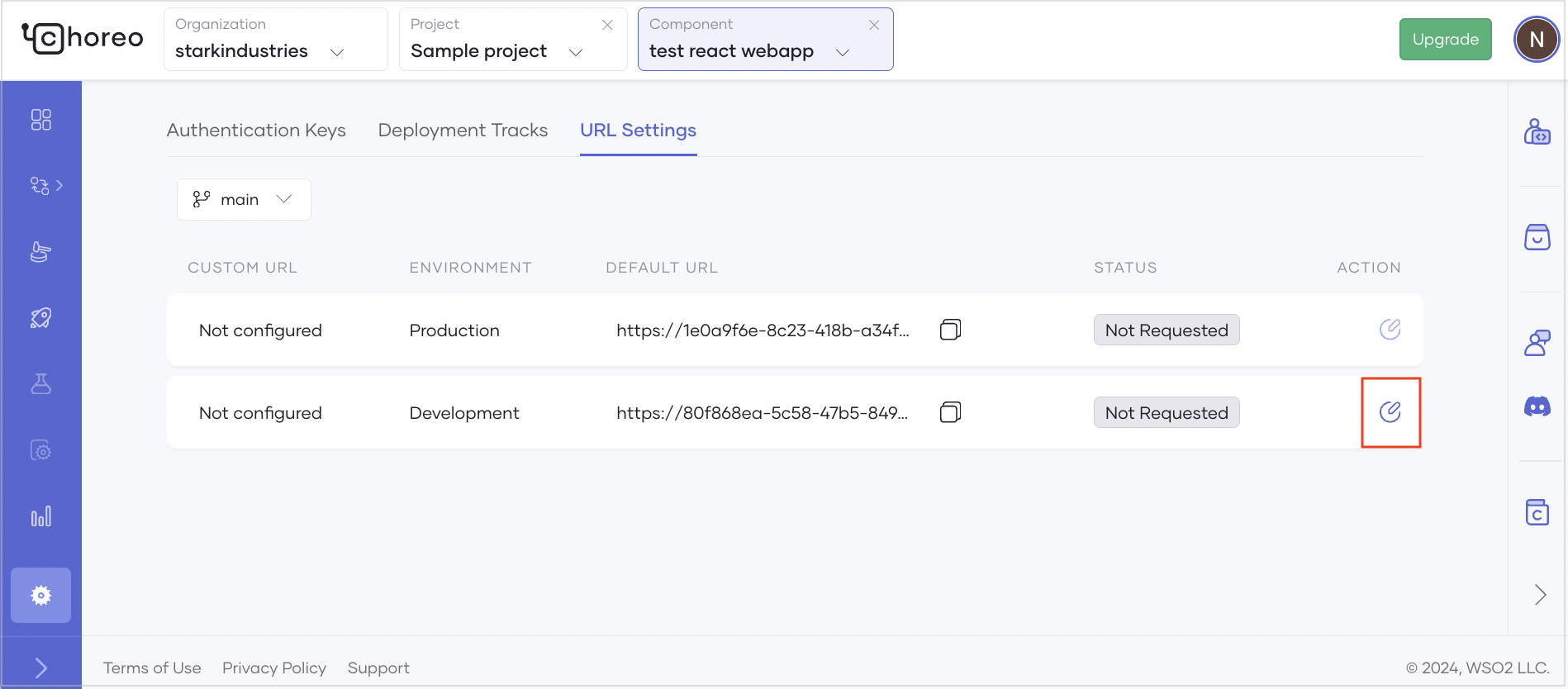Expand the main branch dropdown
1568x689 pixels.
click(x=244, y=199)
